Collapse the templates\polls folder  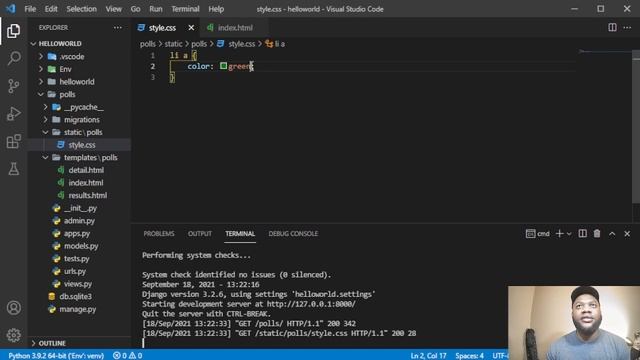pyautogui.click(x=45, y=158)
